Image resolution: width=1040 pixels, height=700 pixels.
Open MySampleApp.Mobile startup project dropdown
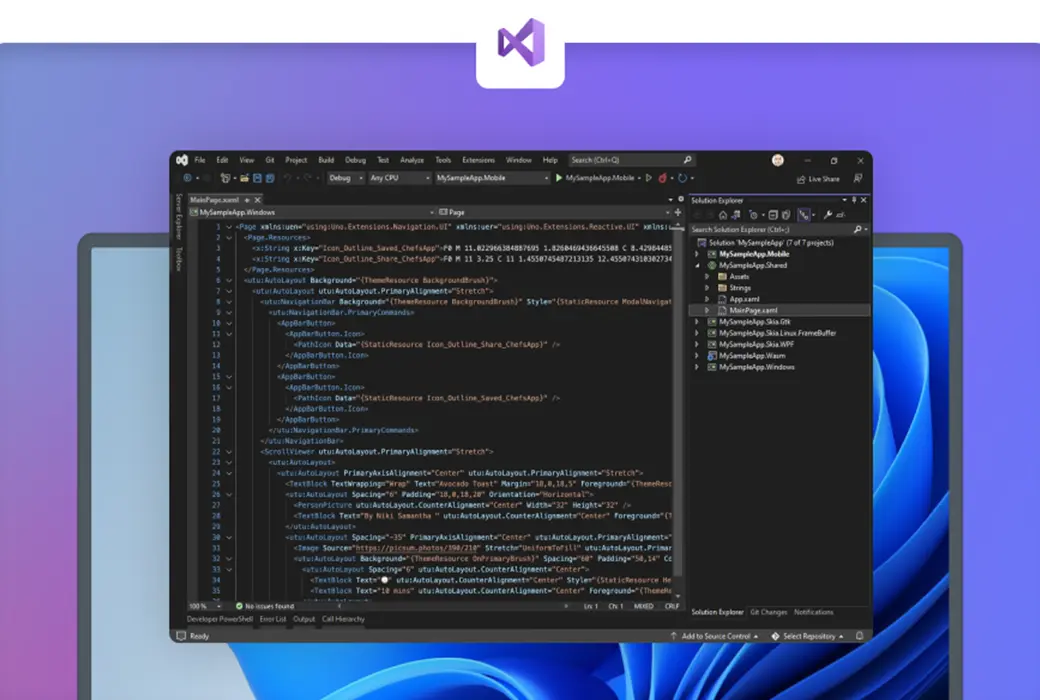(492, 178)
